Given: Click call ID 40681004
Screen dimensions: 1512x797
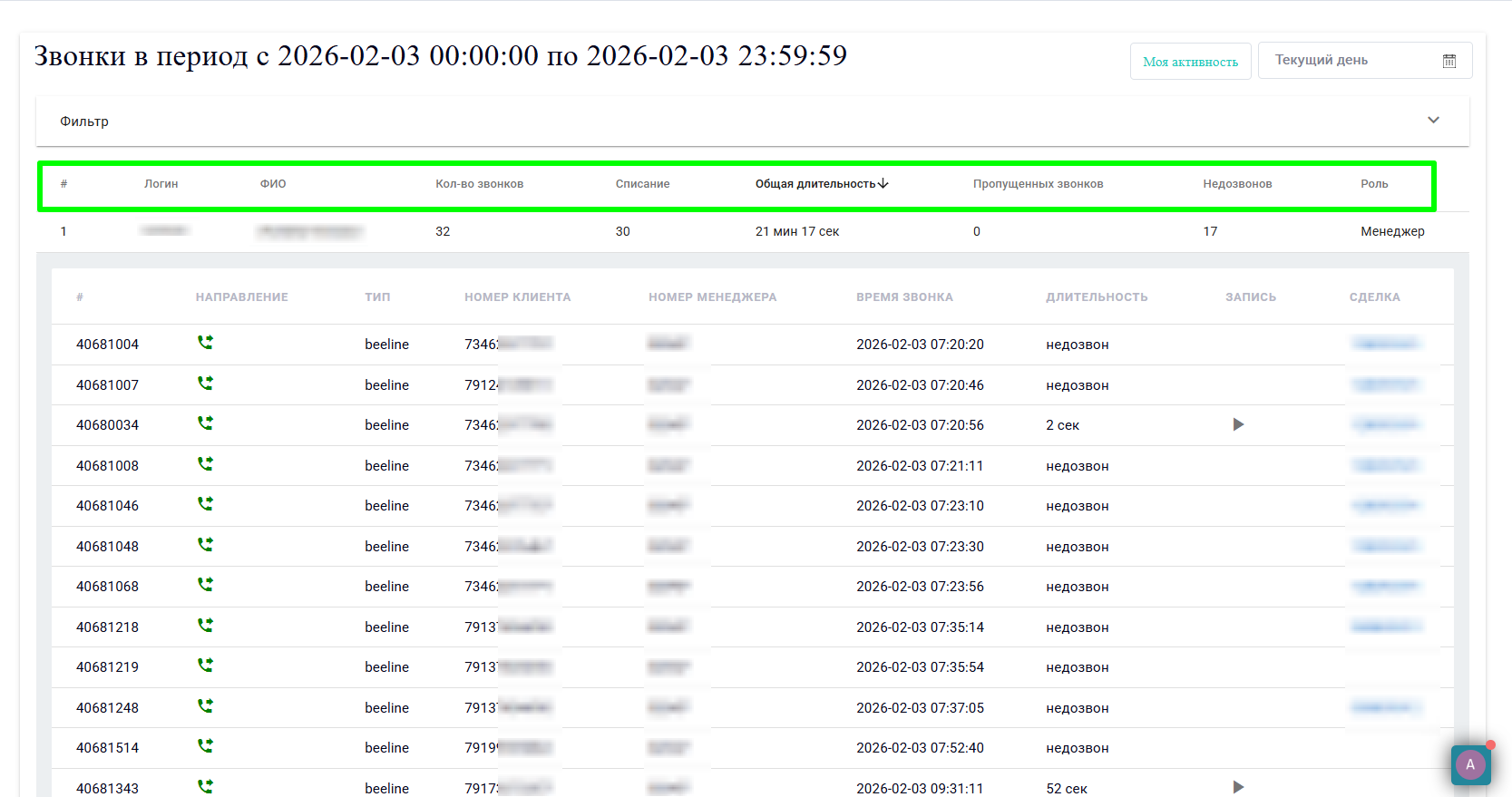Looking at the screenshot, I should 108,345.
